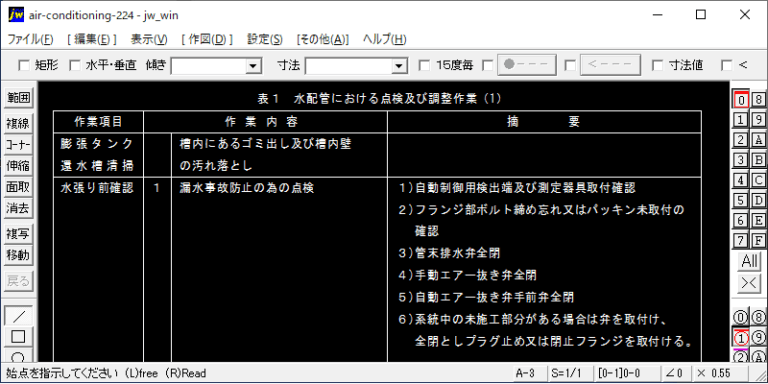Open the ファイル(F) menu
The width and height of the screenshot is (768, 384).
(x=31, y=40)
